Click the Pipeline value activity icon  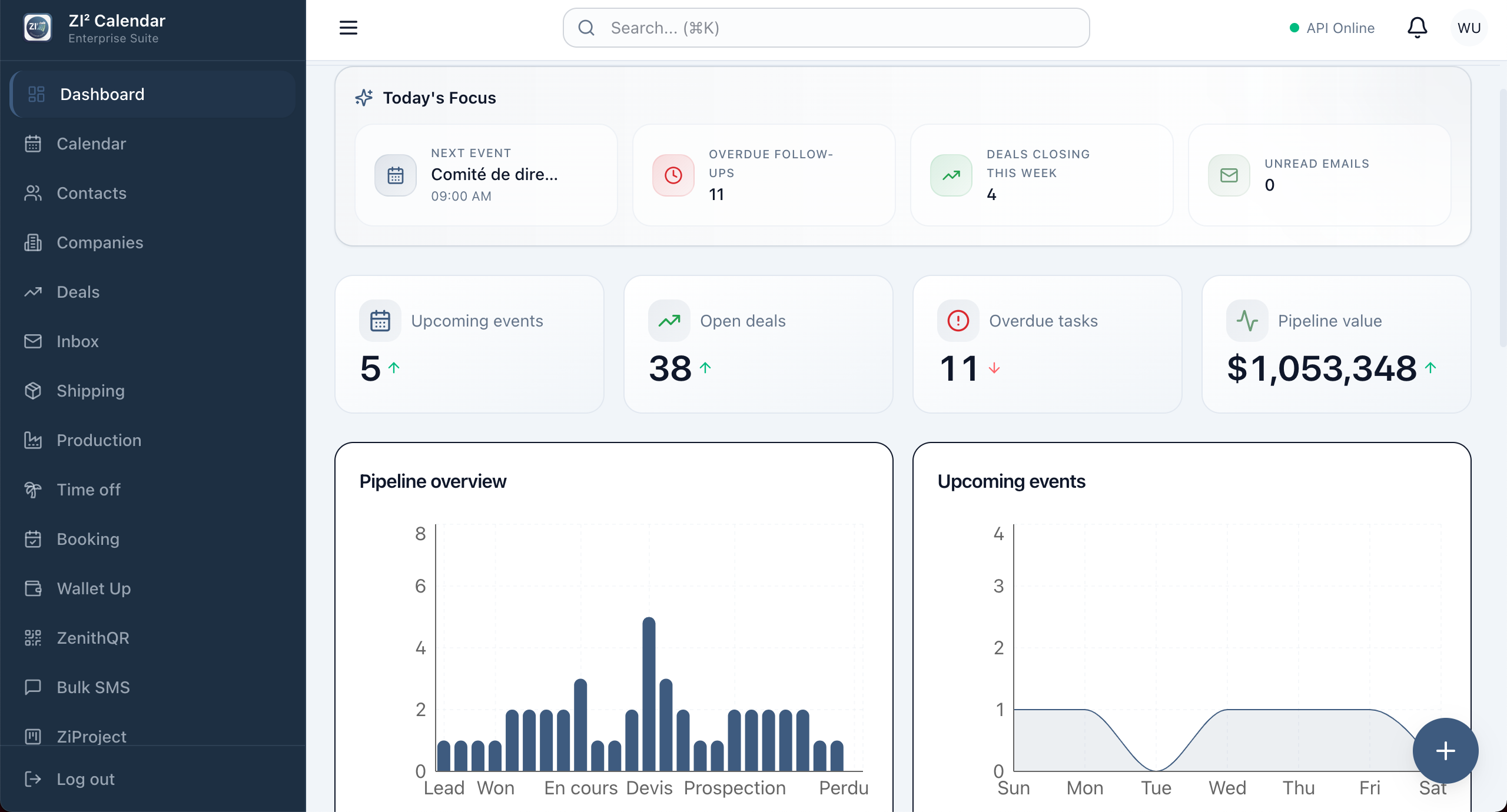(1247, 321)
